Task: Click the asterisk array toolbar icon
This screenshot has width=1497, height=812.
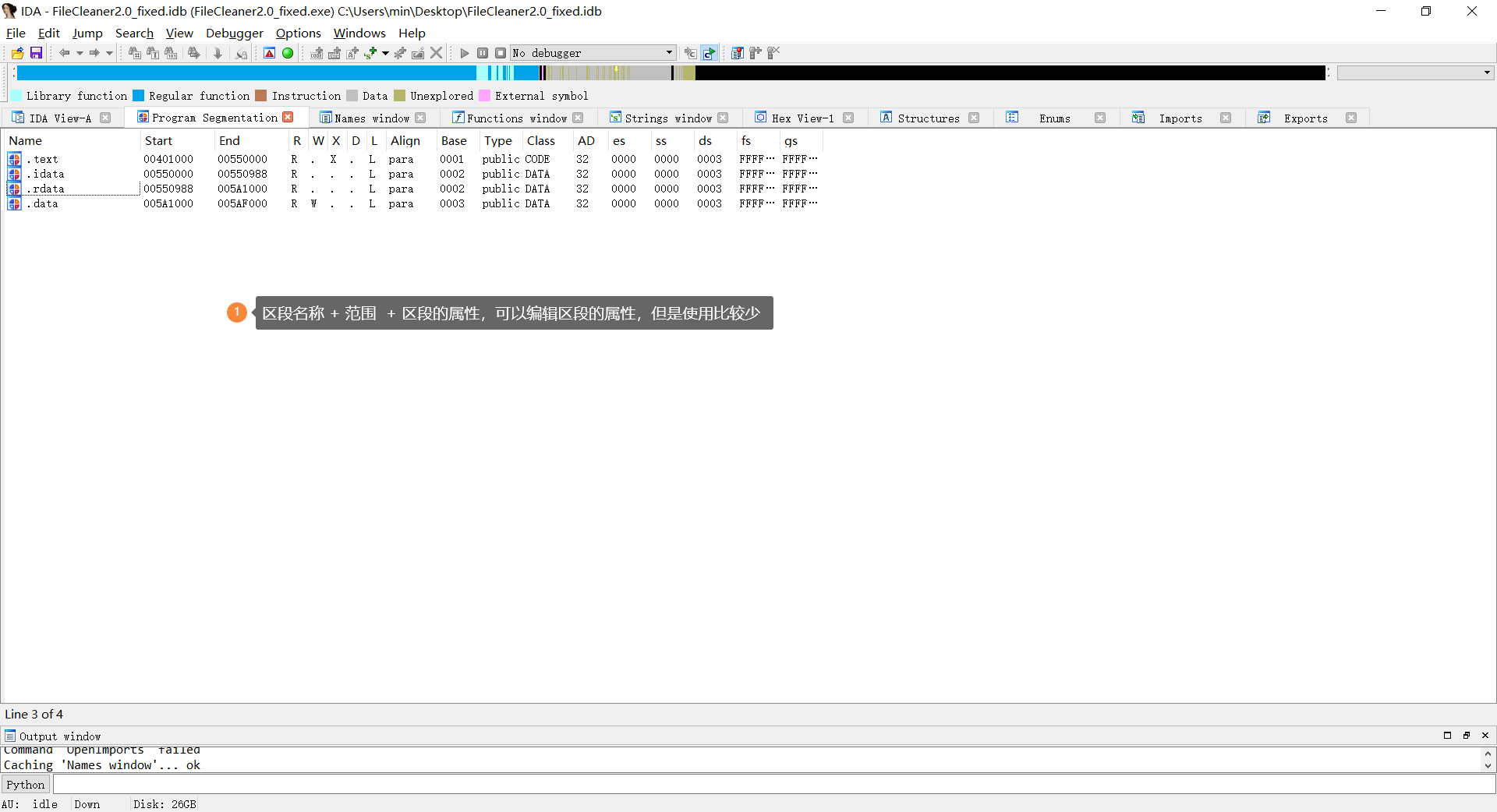Action: 400,53
